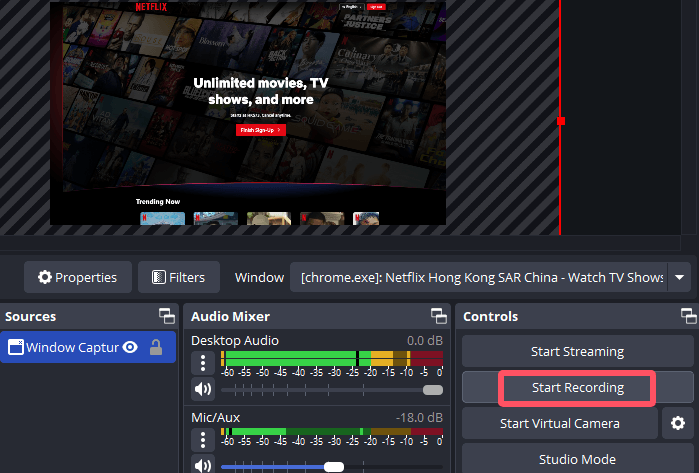Select the Window Capture source row

pyautogui.click(x=88, y=347)
